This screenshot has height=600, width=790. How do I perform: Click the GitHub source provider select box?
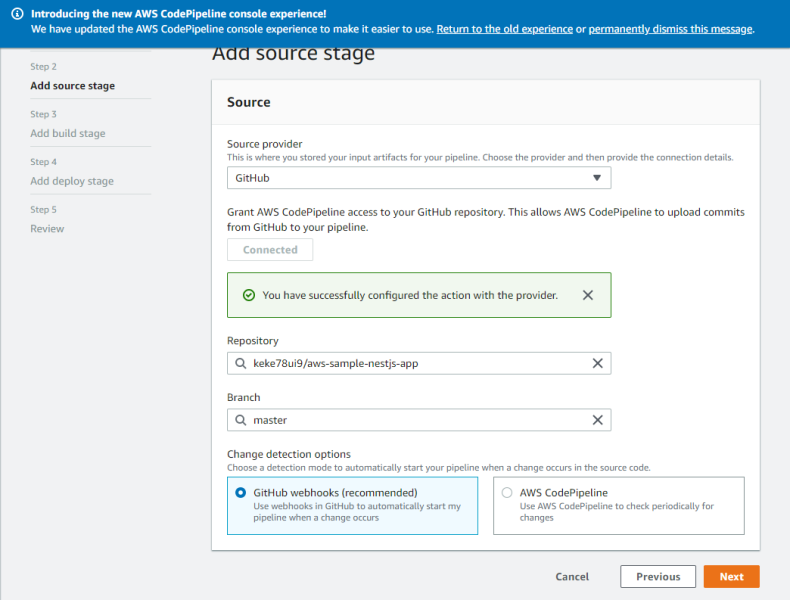[x=419, y=178]
